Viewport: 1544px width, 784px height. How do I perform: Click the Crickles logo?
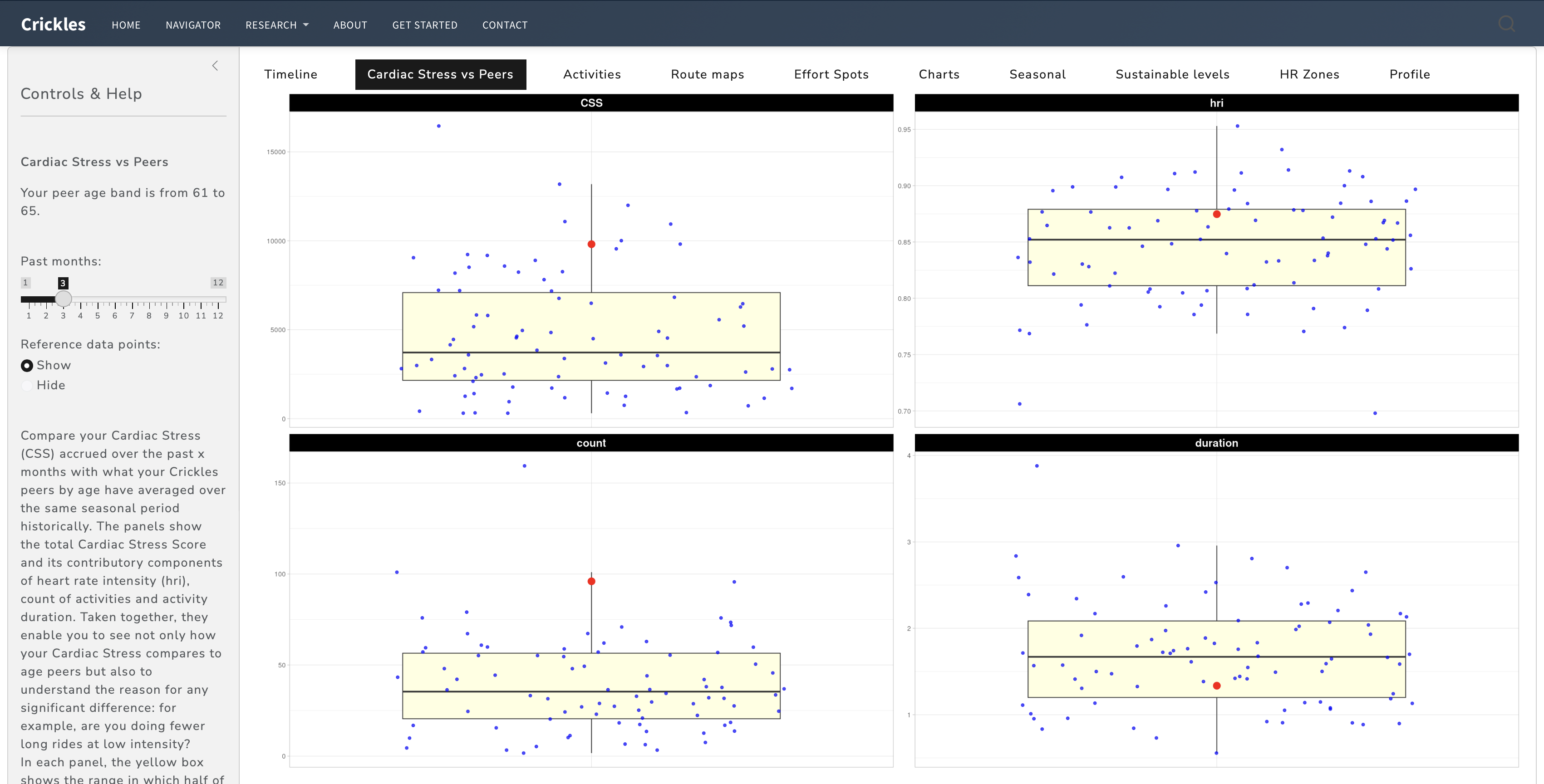pos(54,24)
